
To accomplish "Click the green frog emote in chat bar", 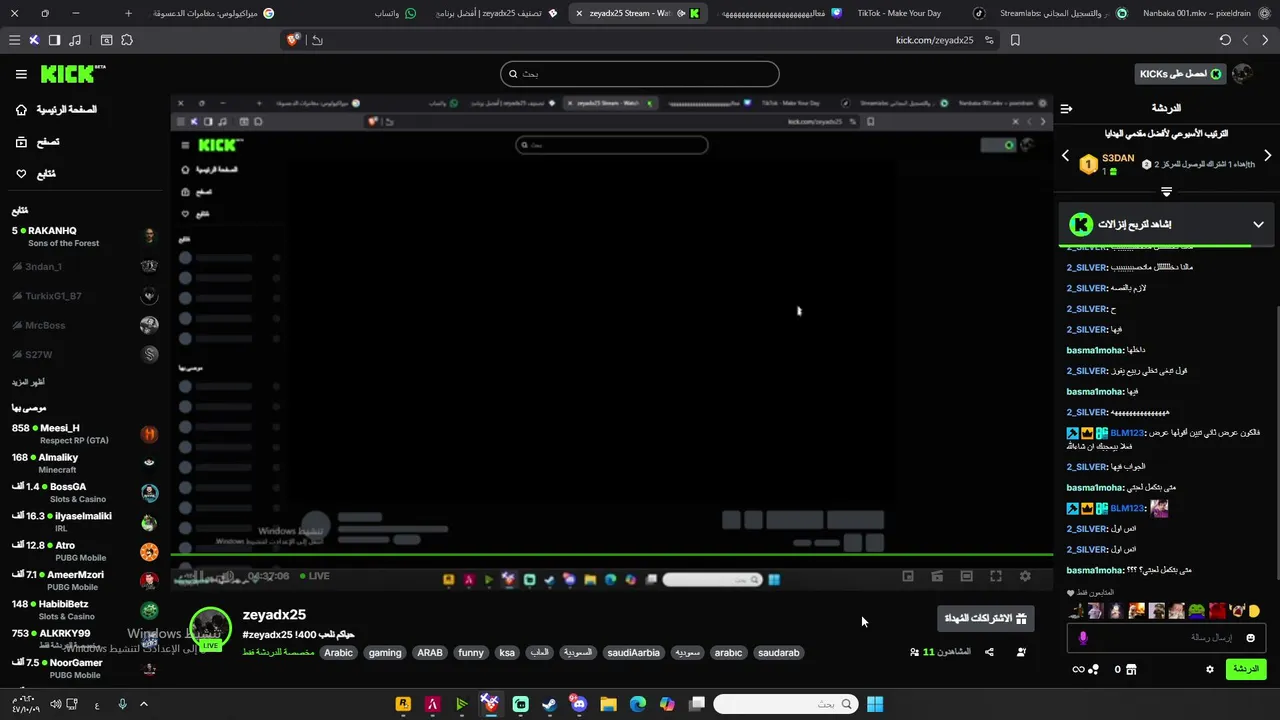I will coord(1196,611).
